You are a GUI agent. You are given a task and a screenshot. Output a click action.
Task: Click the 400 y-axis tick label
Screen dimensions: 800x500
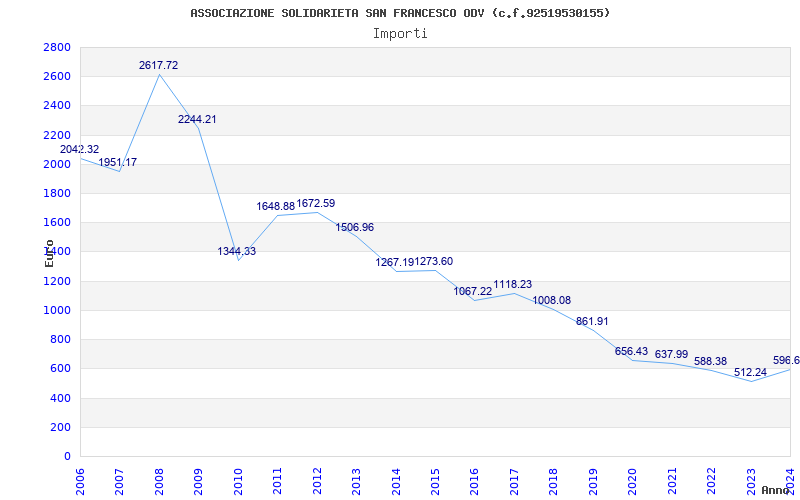[60, 398]
